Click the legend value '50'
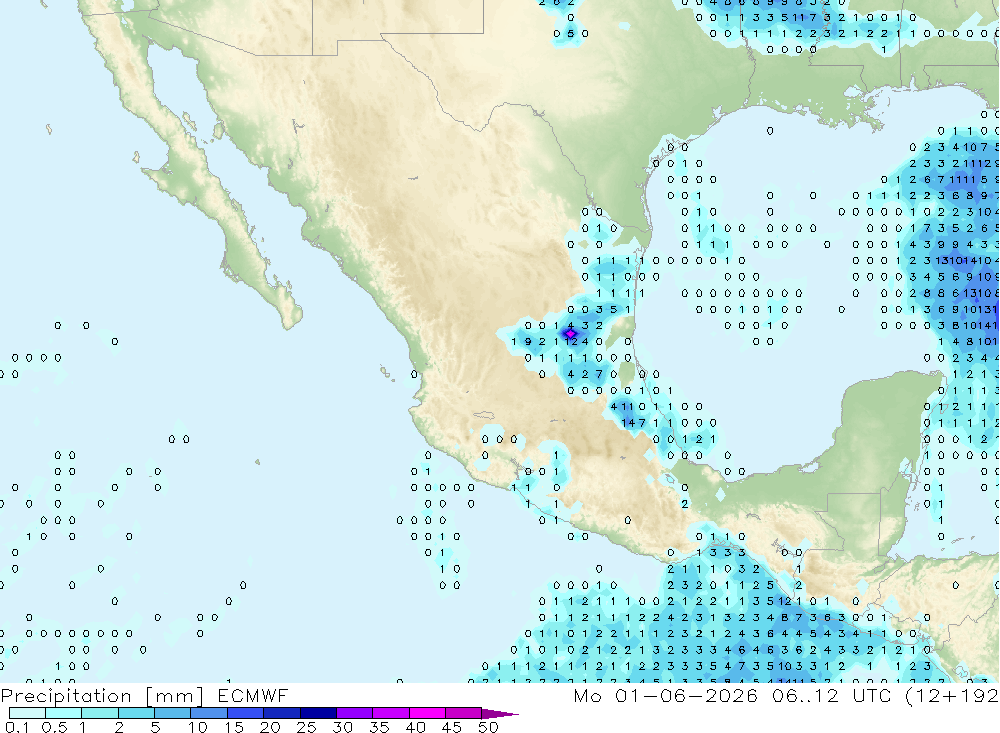This screenshot has height=733, width=1000. click(488, 727)
